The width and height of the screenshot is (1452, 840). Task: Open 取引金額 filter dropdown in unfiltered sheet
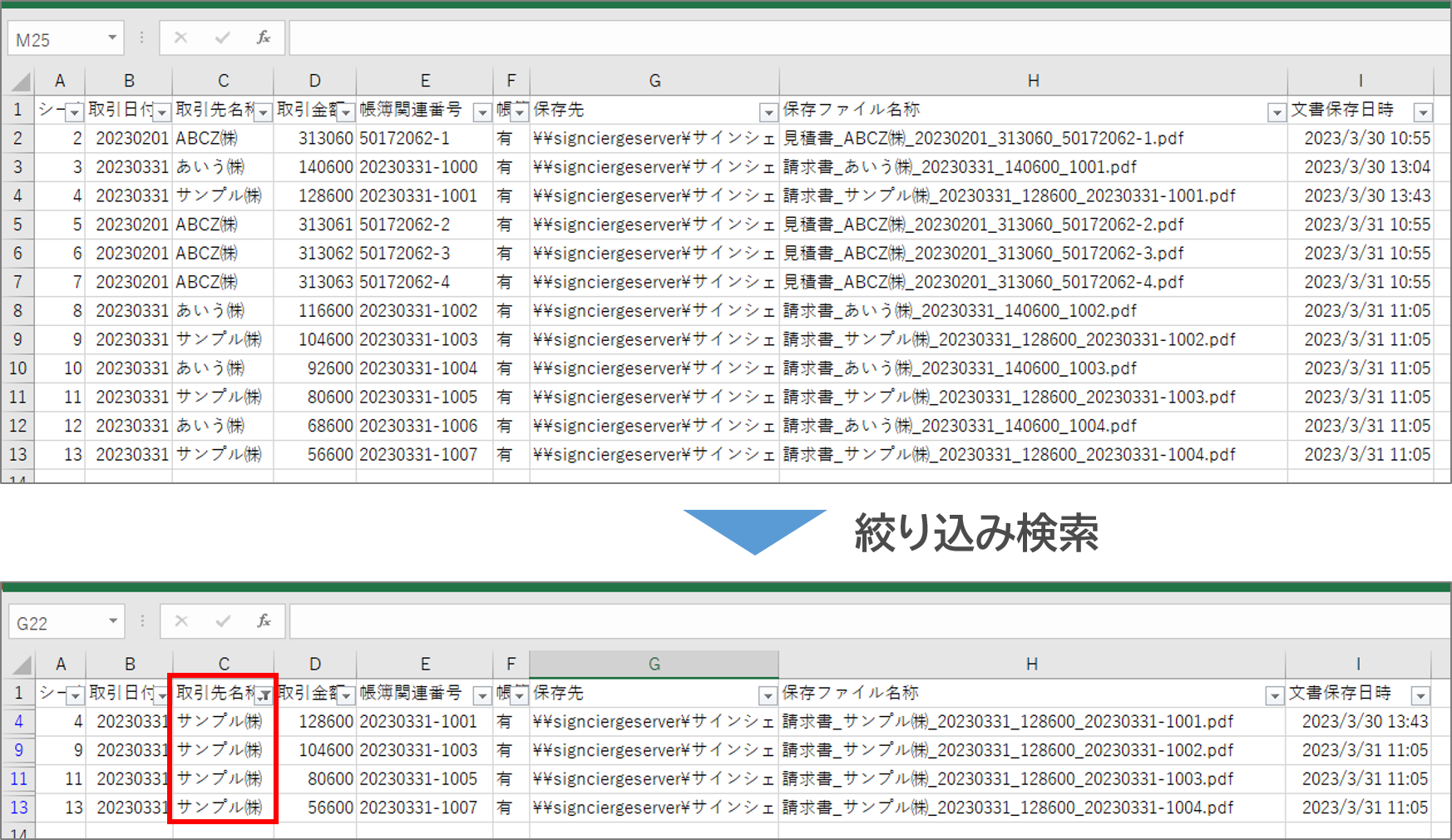346,112
